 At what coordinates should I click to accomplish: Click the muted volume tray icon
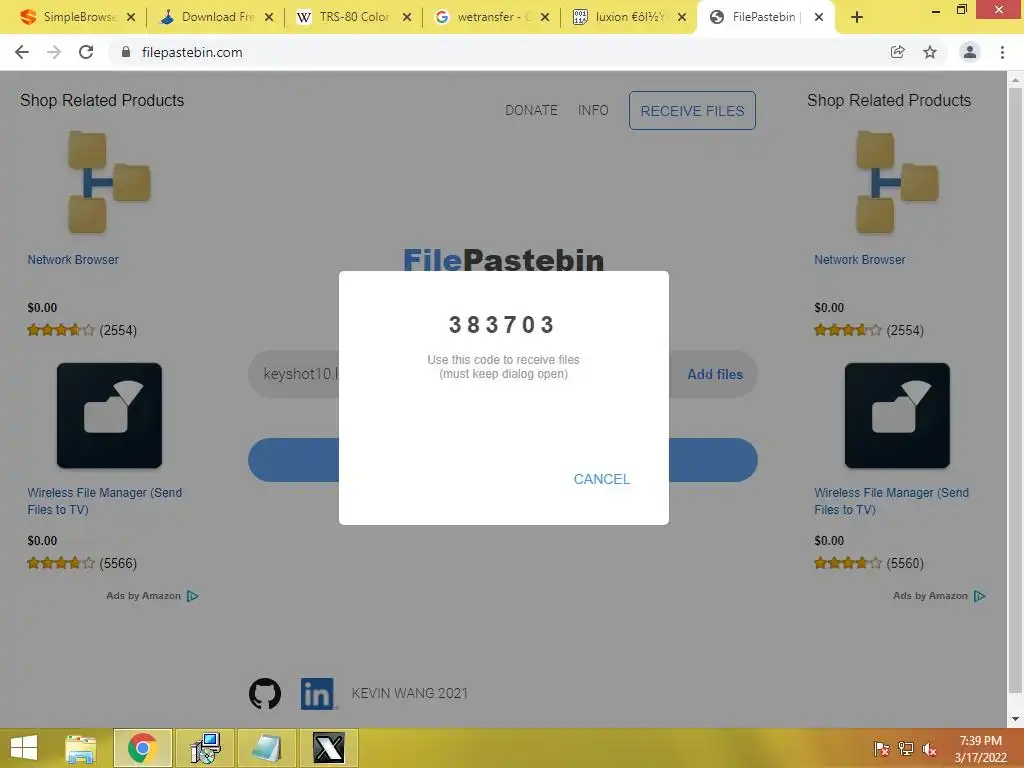click(x=929, y=748)
